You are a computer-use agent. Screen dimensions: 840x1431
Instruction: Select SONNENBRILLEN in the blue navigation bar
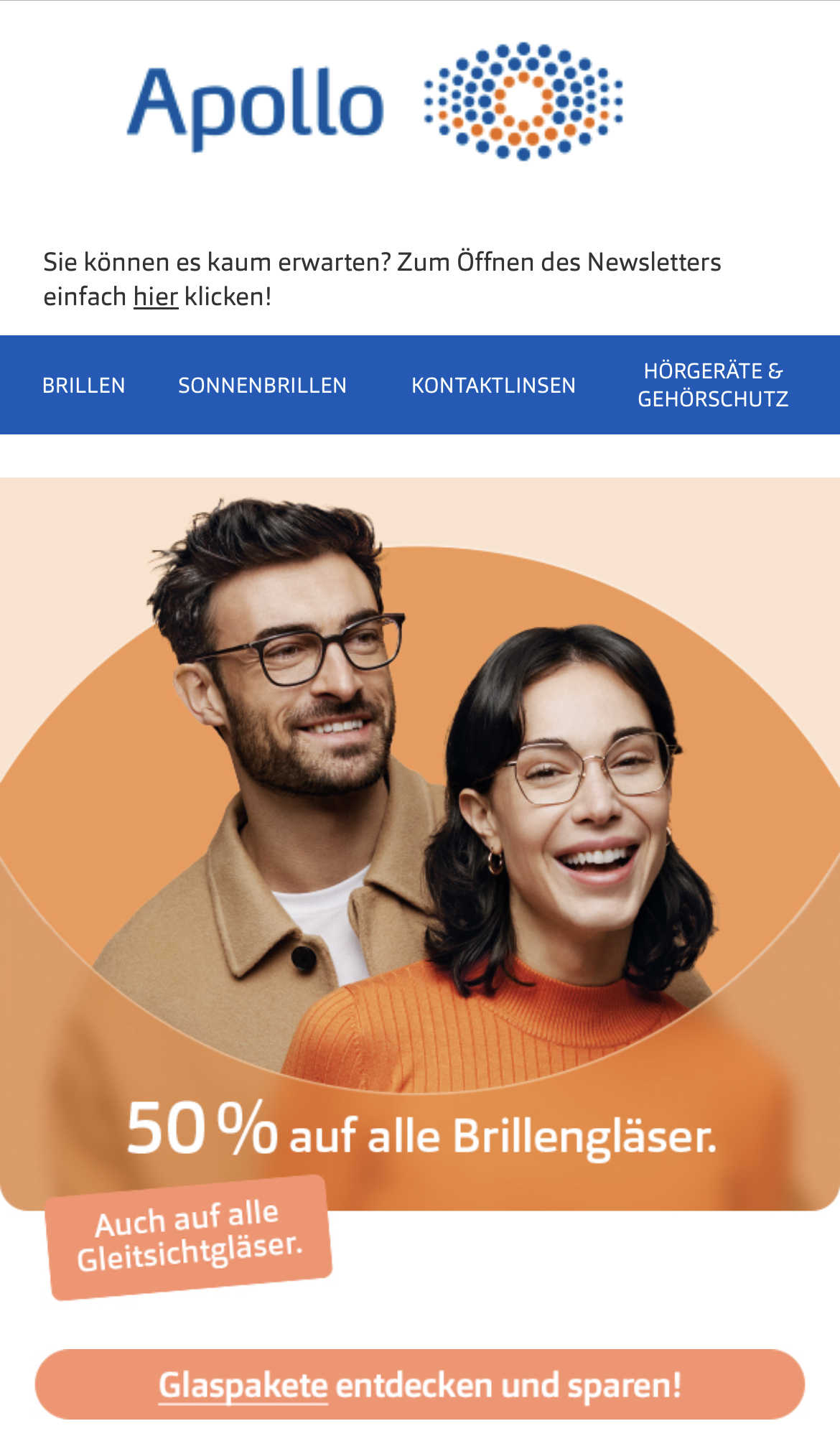[x=262, y=386]
